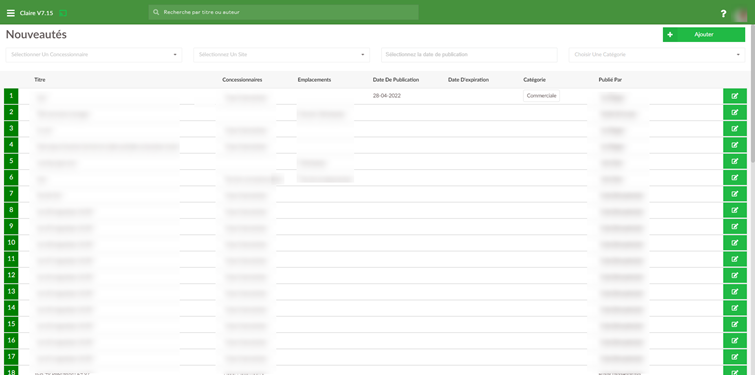Select row number 1 badge

tap(11, 96)
